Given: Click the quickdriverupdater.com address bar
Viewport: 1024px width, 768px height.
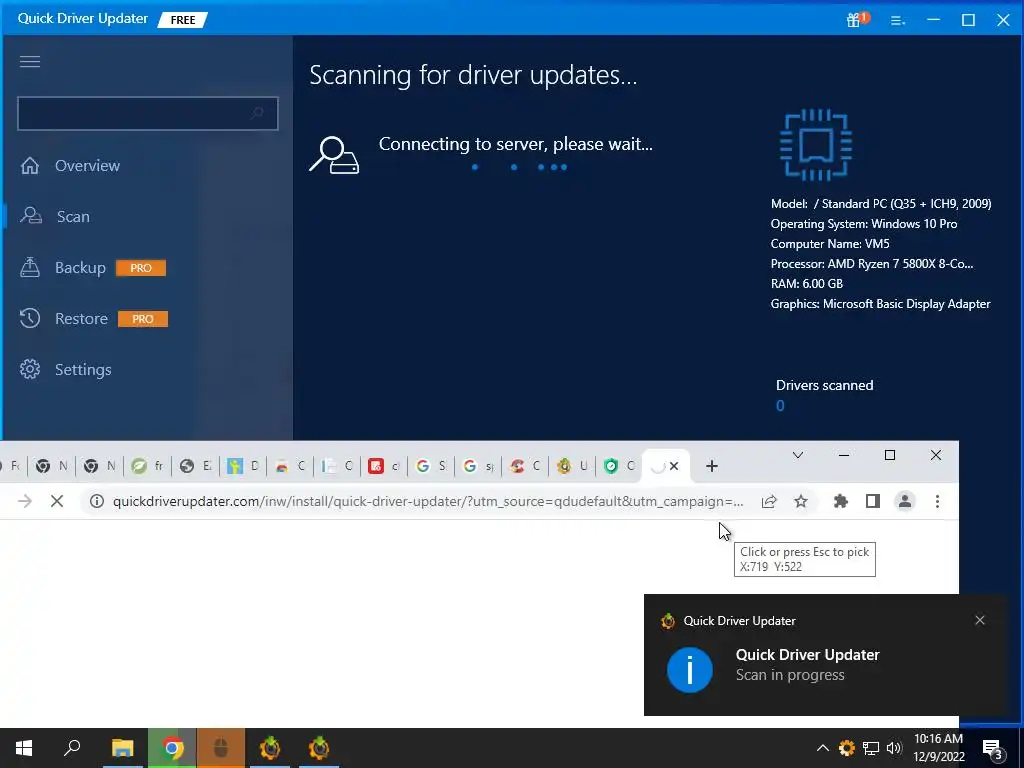Looking at the screenshot, I should pos(428,502).
